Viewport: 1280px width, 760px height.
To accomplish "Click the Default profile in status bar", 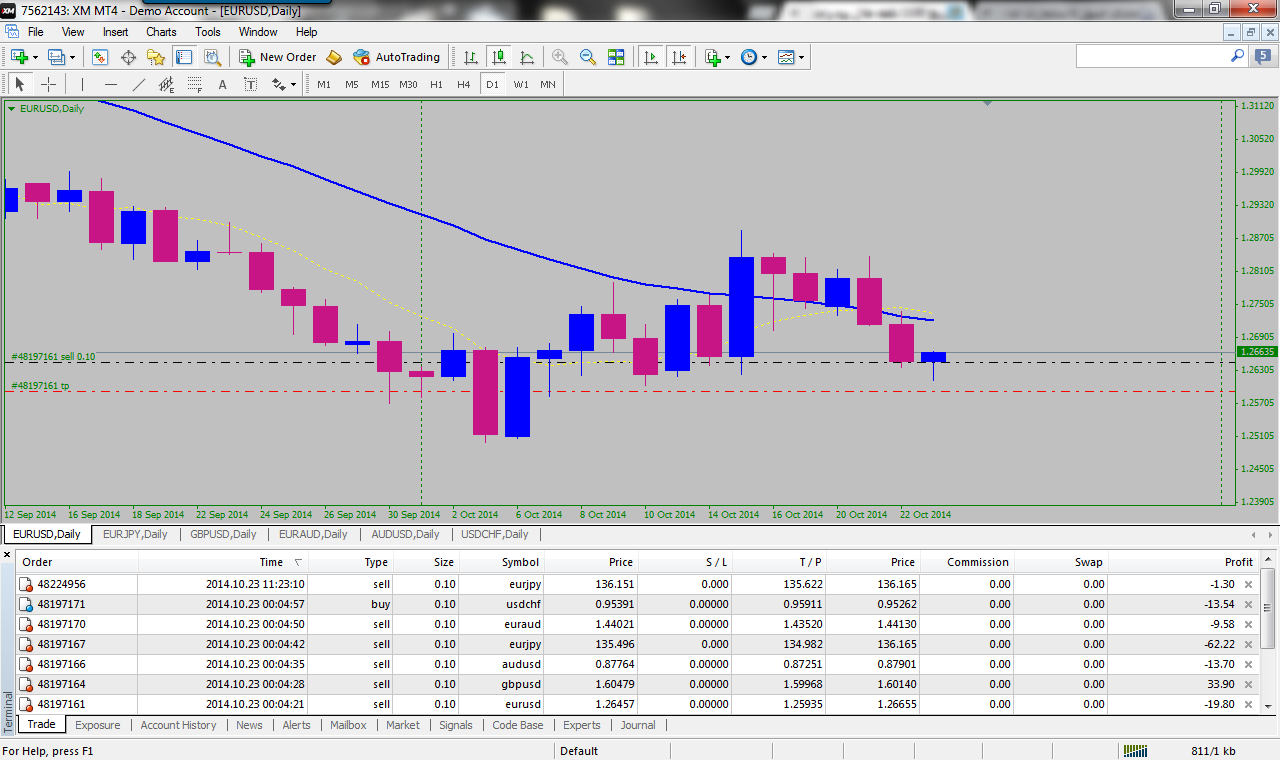I will [x=579, y=751].
